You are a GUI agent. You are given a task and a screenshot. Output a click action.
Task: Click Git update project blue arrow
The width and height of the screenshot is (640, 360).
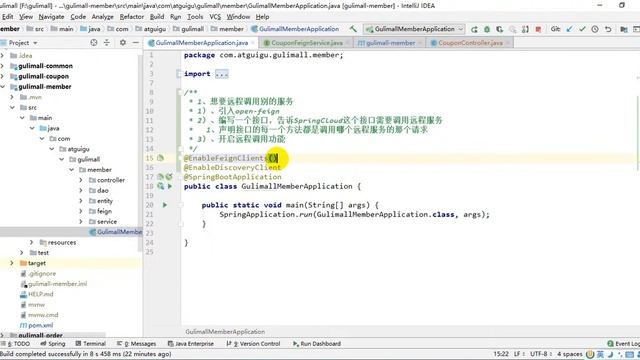pos(570,29)
